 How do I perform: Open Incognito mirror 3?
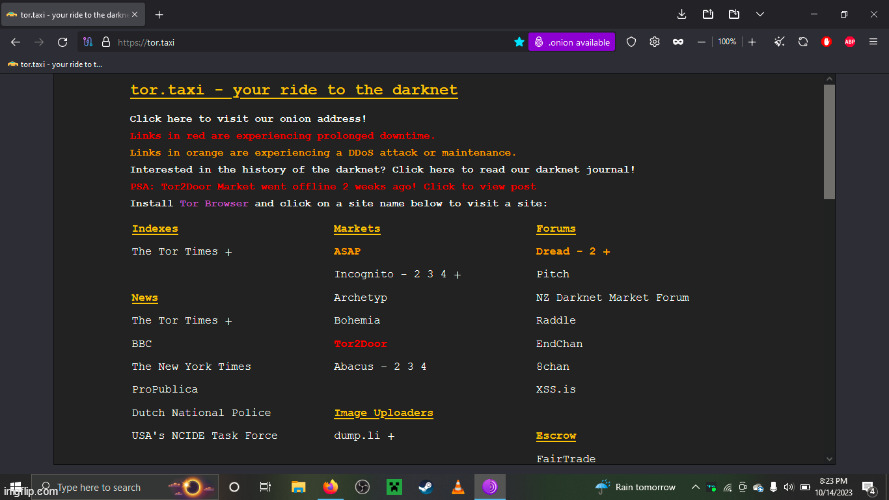coord(430,274)
